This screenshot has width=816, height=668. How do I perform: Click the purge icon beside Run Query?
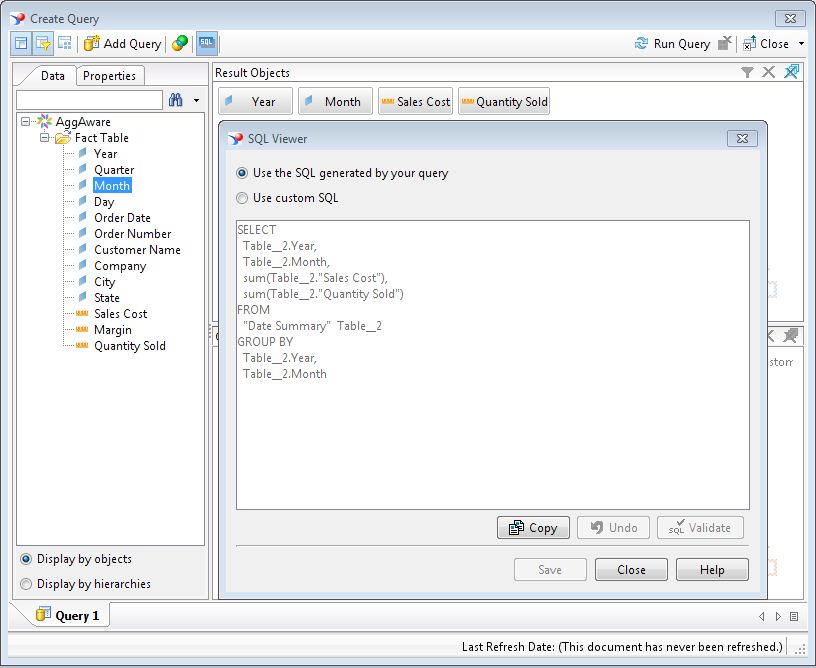[x=725, y=44]
